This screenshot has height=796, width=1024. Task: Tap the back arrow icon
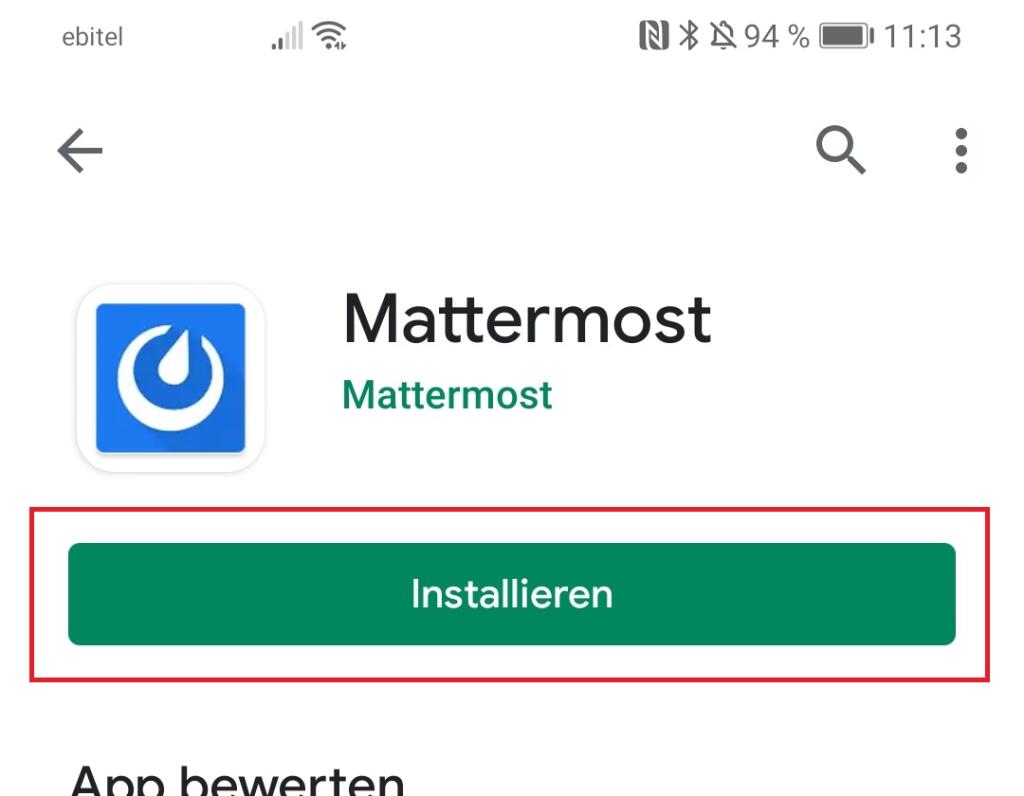(80, 151)
